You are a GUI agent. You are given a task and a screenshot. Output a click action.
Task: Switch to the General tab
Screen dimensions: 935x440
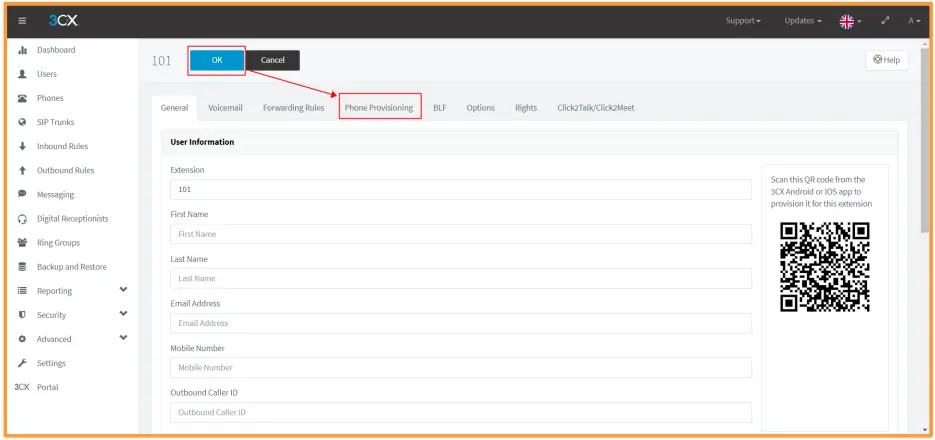tap(175, 108)
